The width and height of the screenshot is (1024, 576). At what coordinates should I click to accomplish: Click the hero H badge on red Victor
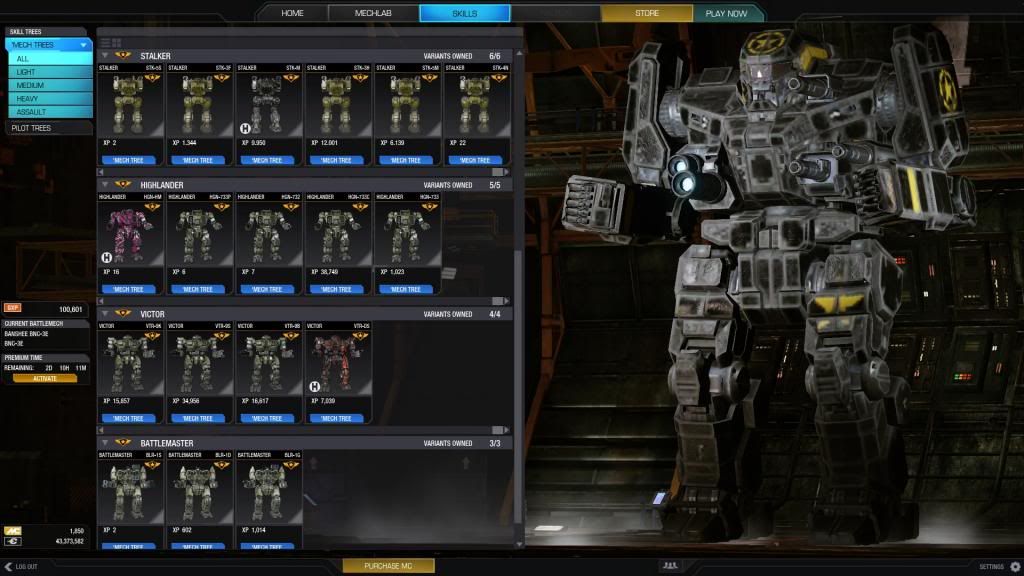tap(314, 387)
